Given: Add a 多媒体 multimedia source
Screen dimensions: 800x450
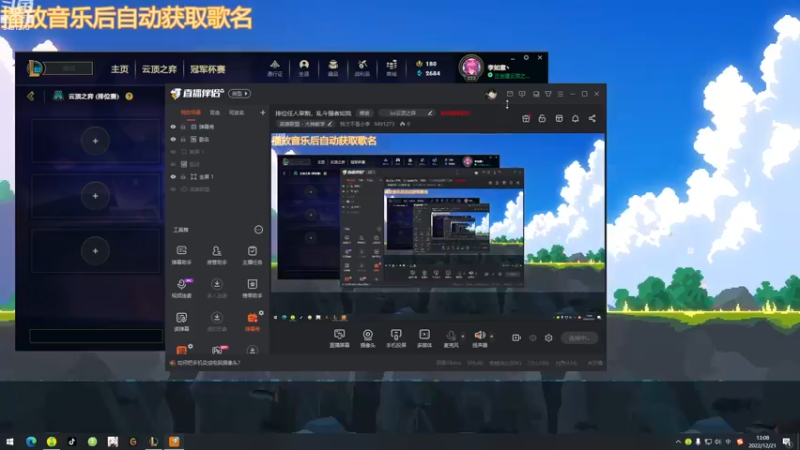Looking at the screenshot, I should click(x=424, y=338).
